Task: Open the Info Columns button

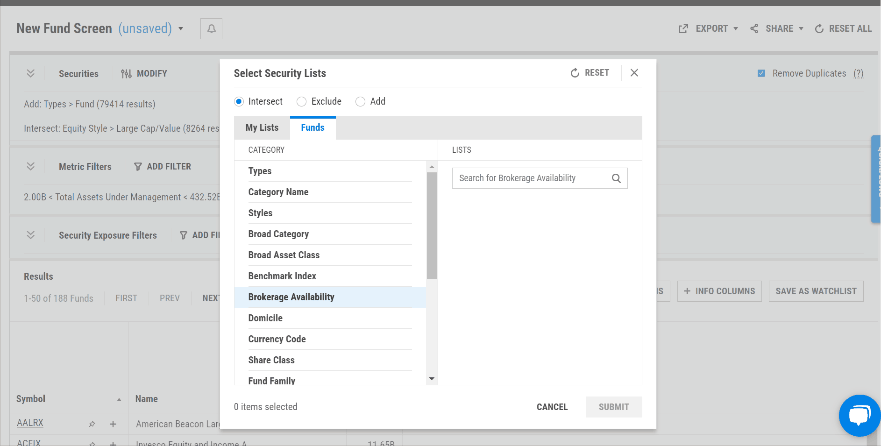Action: (720, 291)
